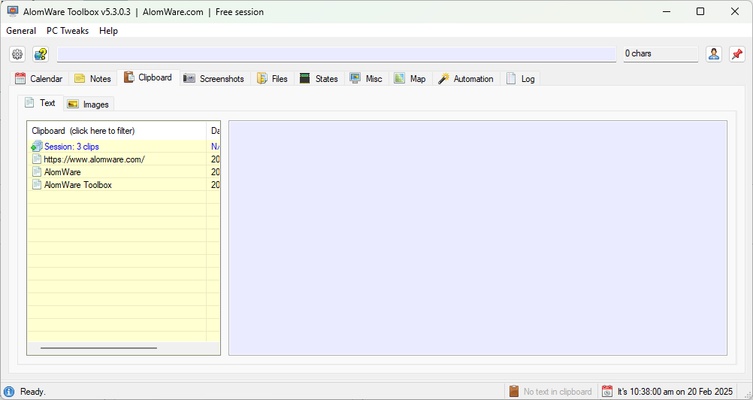Click the Session clips globe icon
Image resolution: width=753 pixels, height=400 pixels.
[x=37, y=146]
